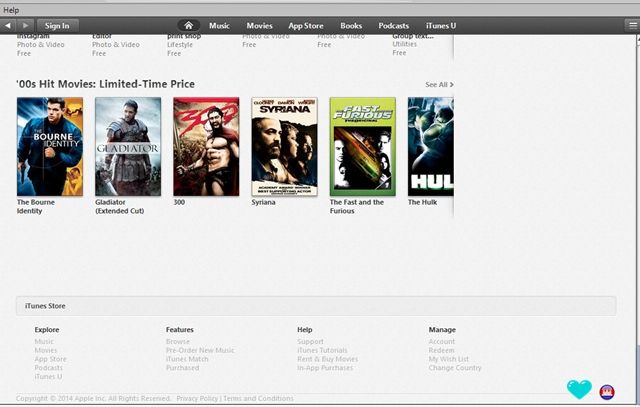Click the round flag icon

coord(607,392)
